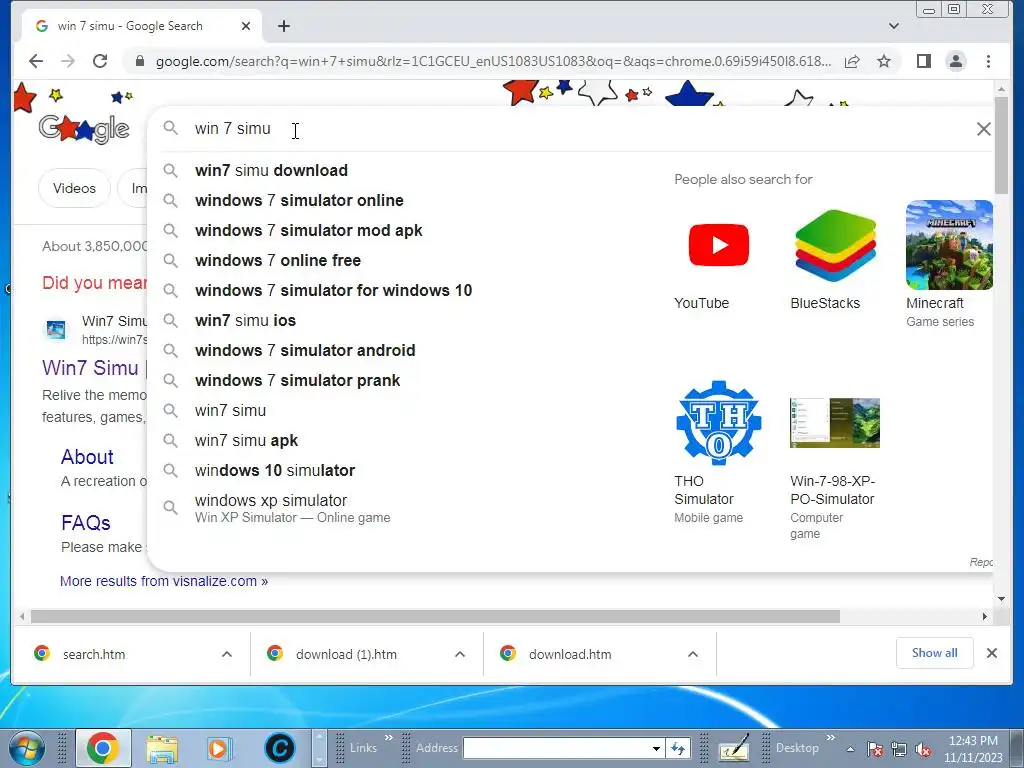
Task: Clear the search box text
Action: click(x=984, y=129)
